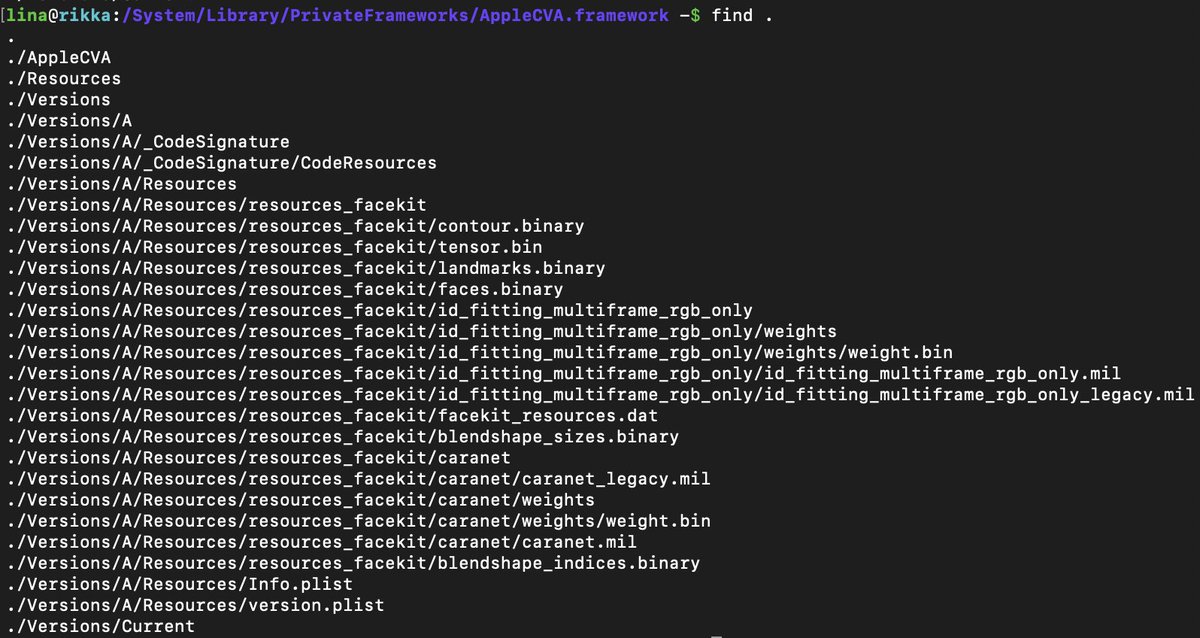Select the './Versions/A/Resources' line
The width and height of the screenshot is (1200, 638).
(121, 184)
